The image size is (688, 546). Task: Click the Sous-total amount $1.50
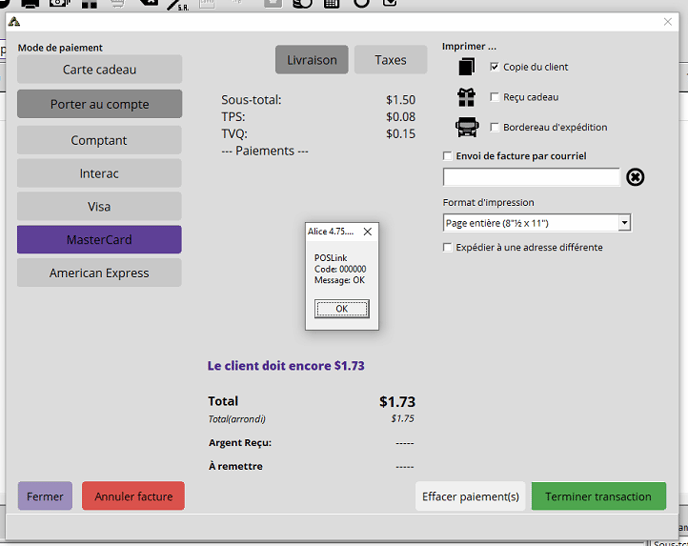pos(401,100)
